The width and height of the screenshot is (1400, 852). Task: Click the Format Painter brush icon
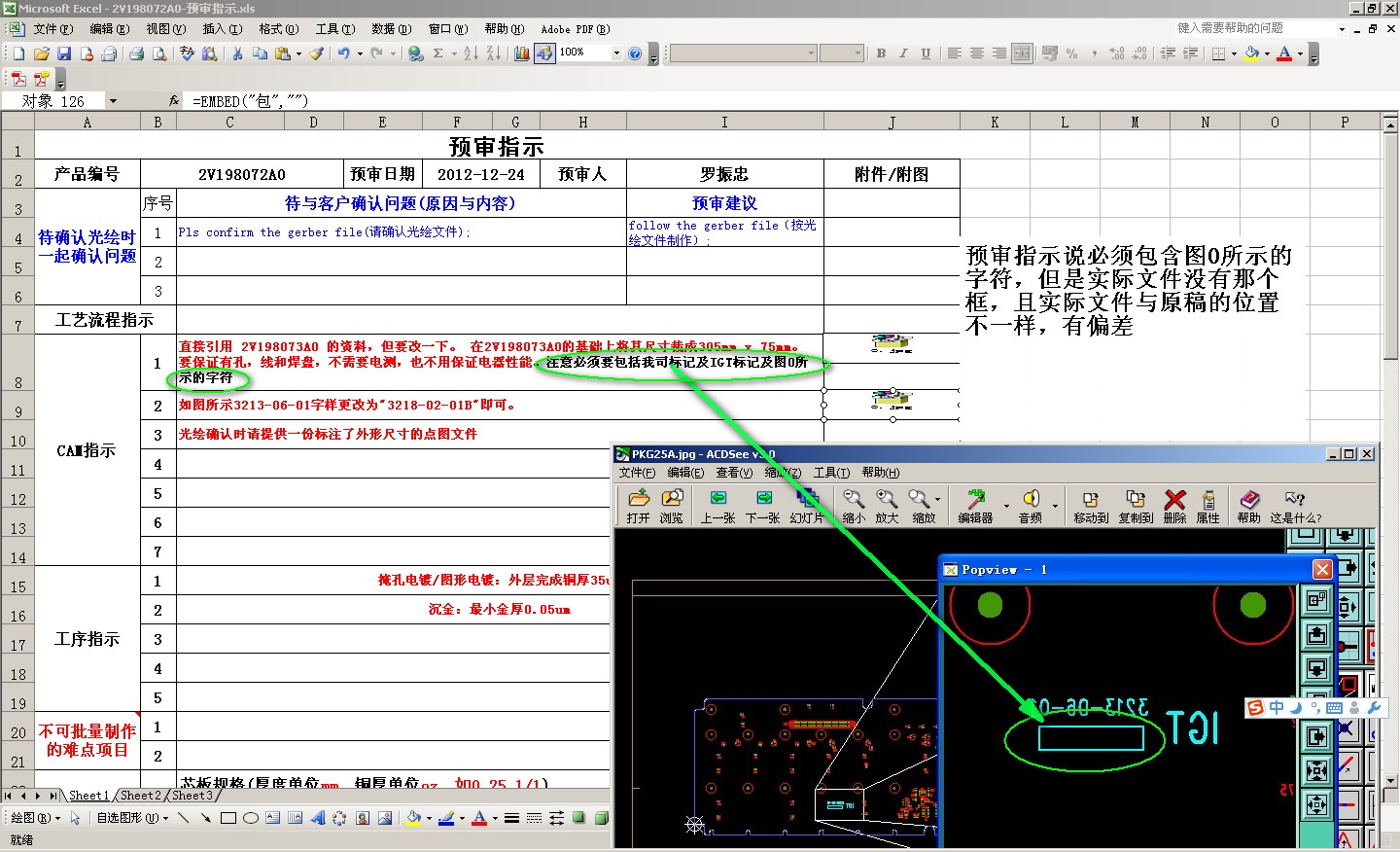[x=317, y=53]
